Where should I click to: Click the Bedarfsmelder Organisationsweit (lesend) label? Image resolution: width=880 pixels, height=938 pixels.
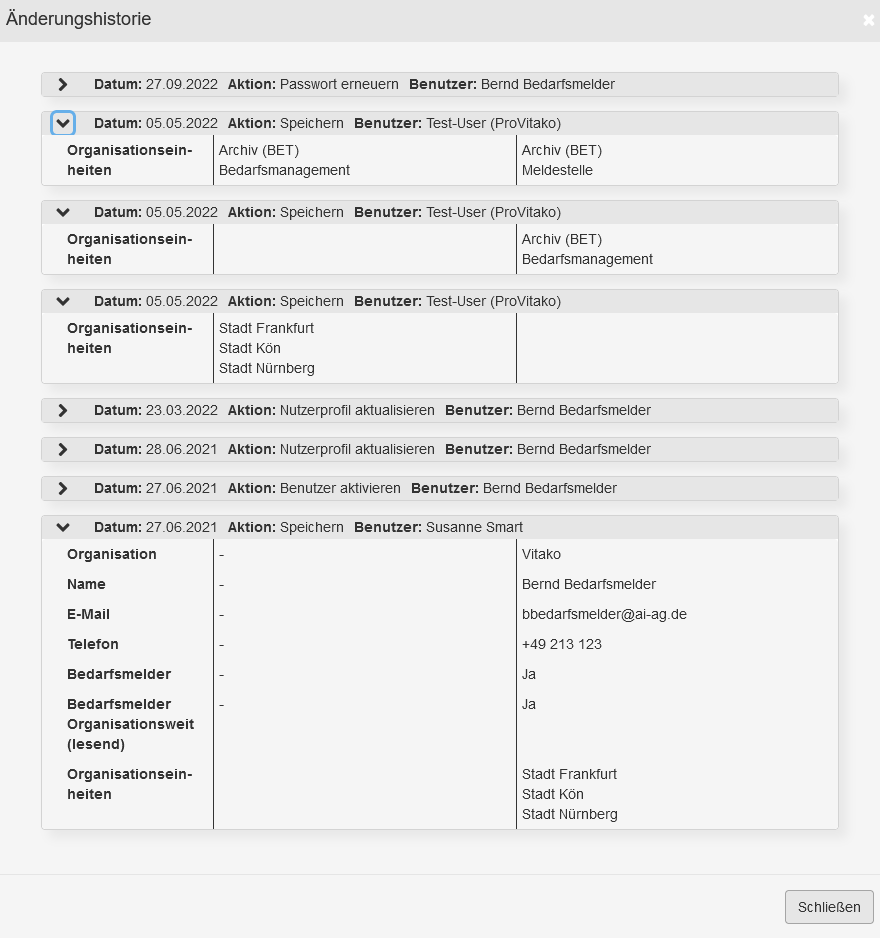pos(130,724)
